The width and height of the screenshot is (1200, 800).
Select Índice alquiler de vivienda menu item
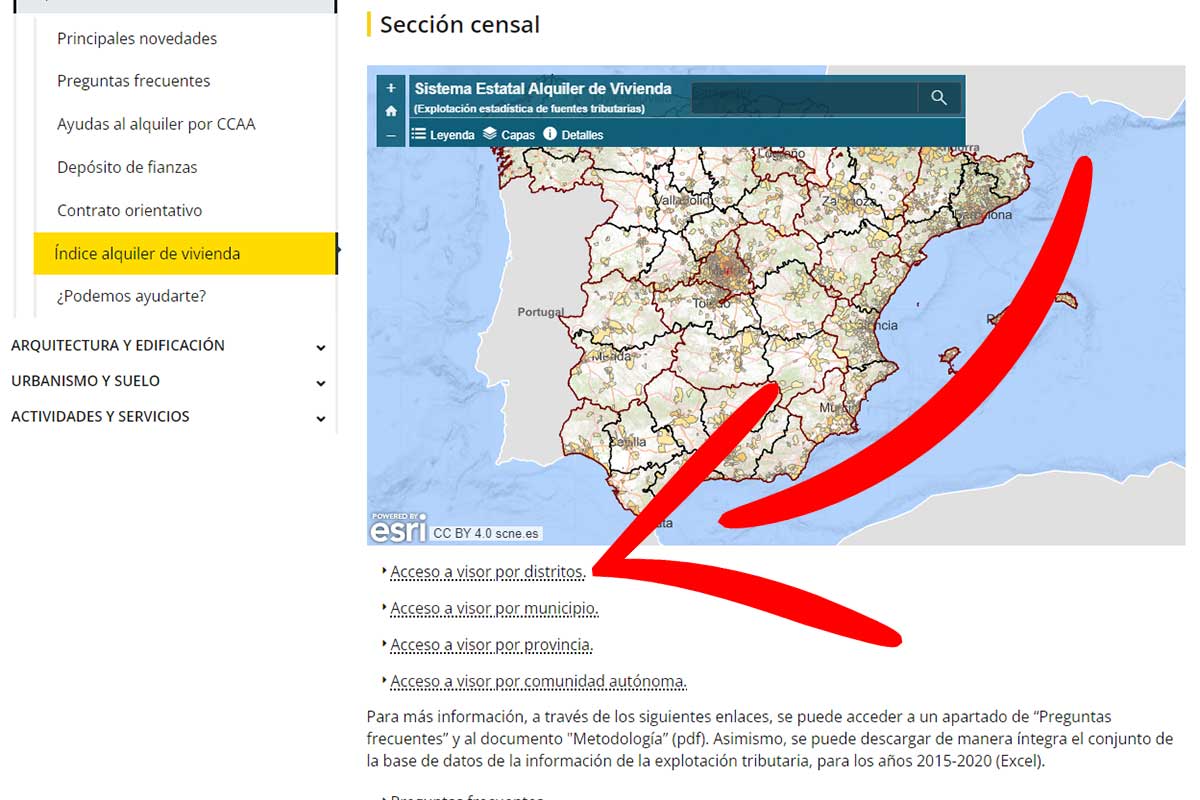coord(147,254)
